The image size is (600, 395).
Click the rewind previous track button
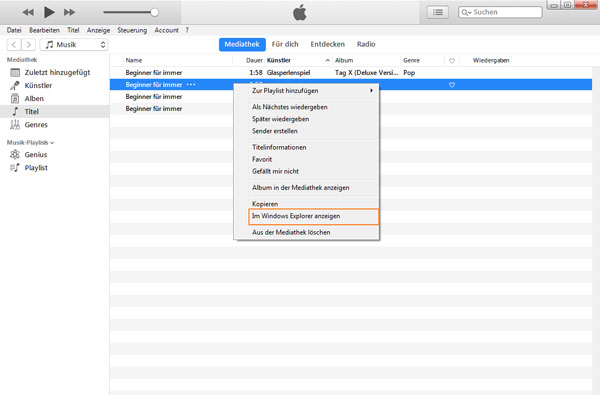(x=28, y=12)
